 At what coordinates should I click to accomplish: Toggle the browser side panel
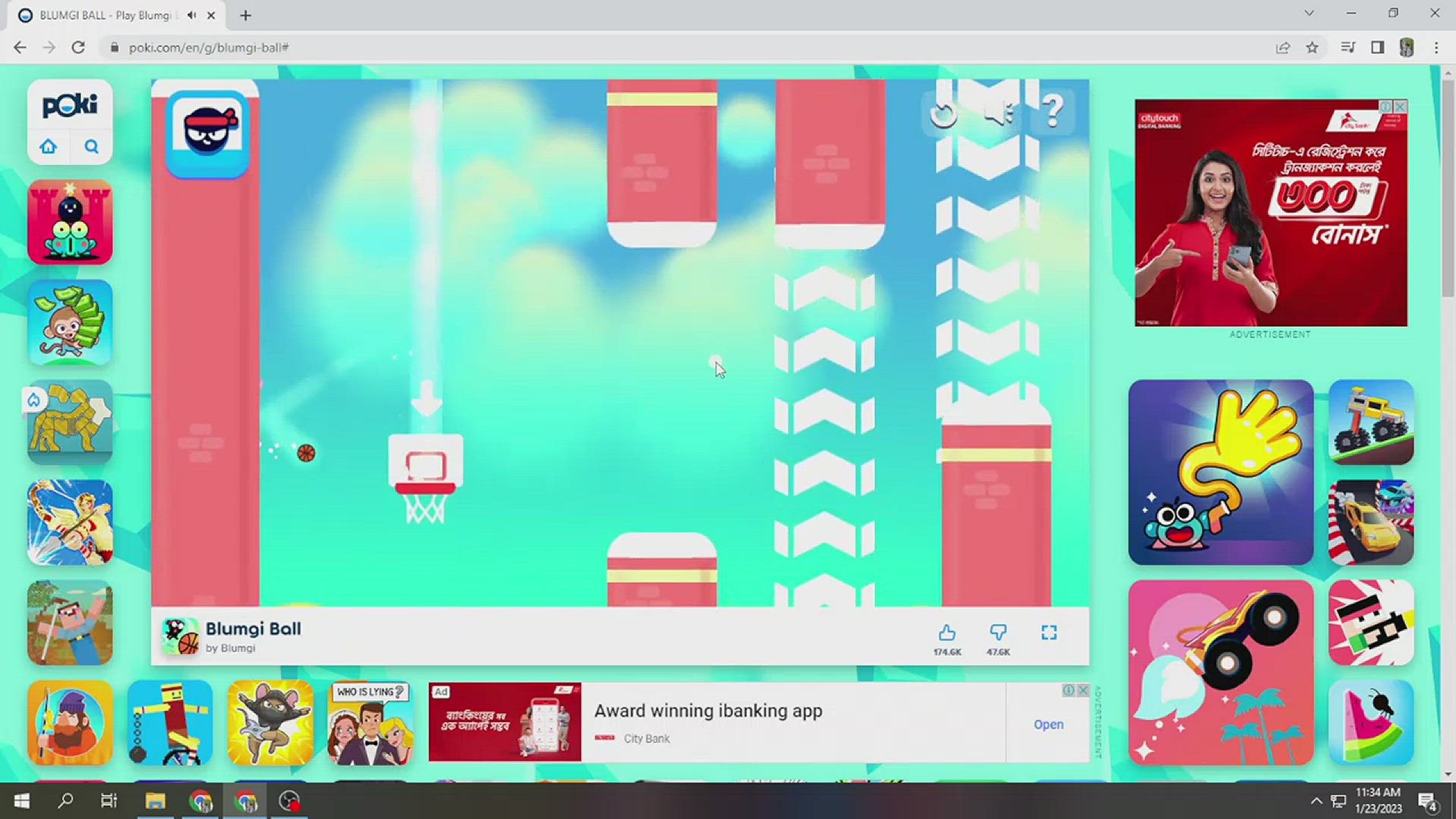pyautogui.click(x=1377, y=48)
